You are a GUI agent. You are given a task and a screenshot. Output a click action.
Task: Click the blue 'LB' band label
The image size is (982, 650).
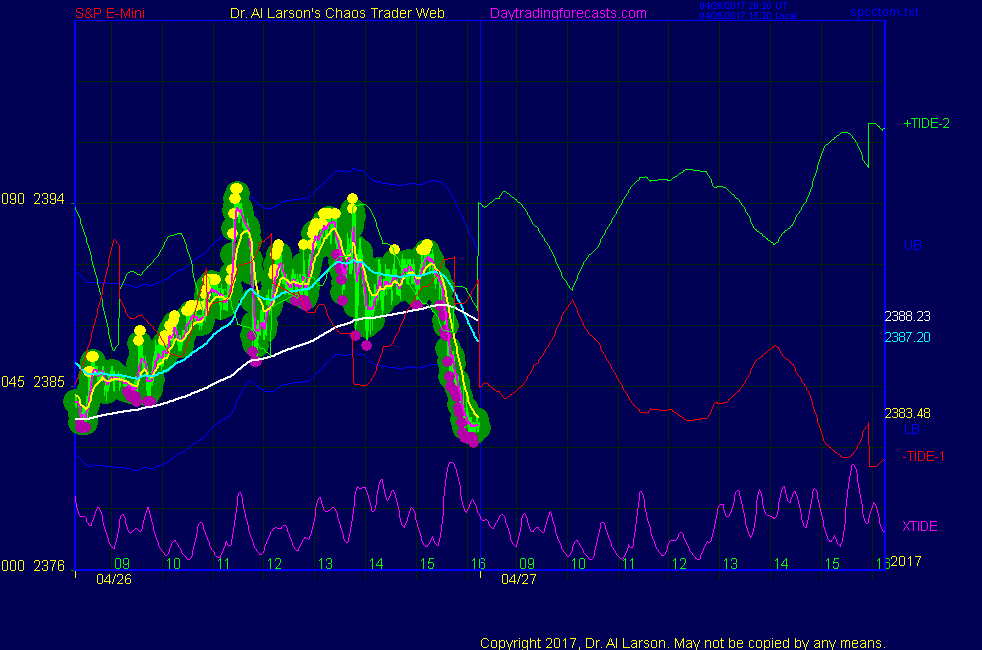tap(912, 430)
